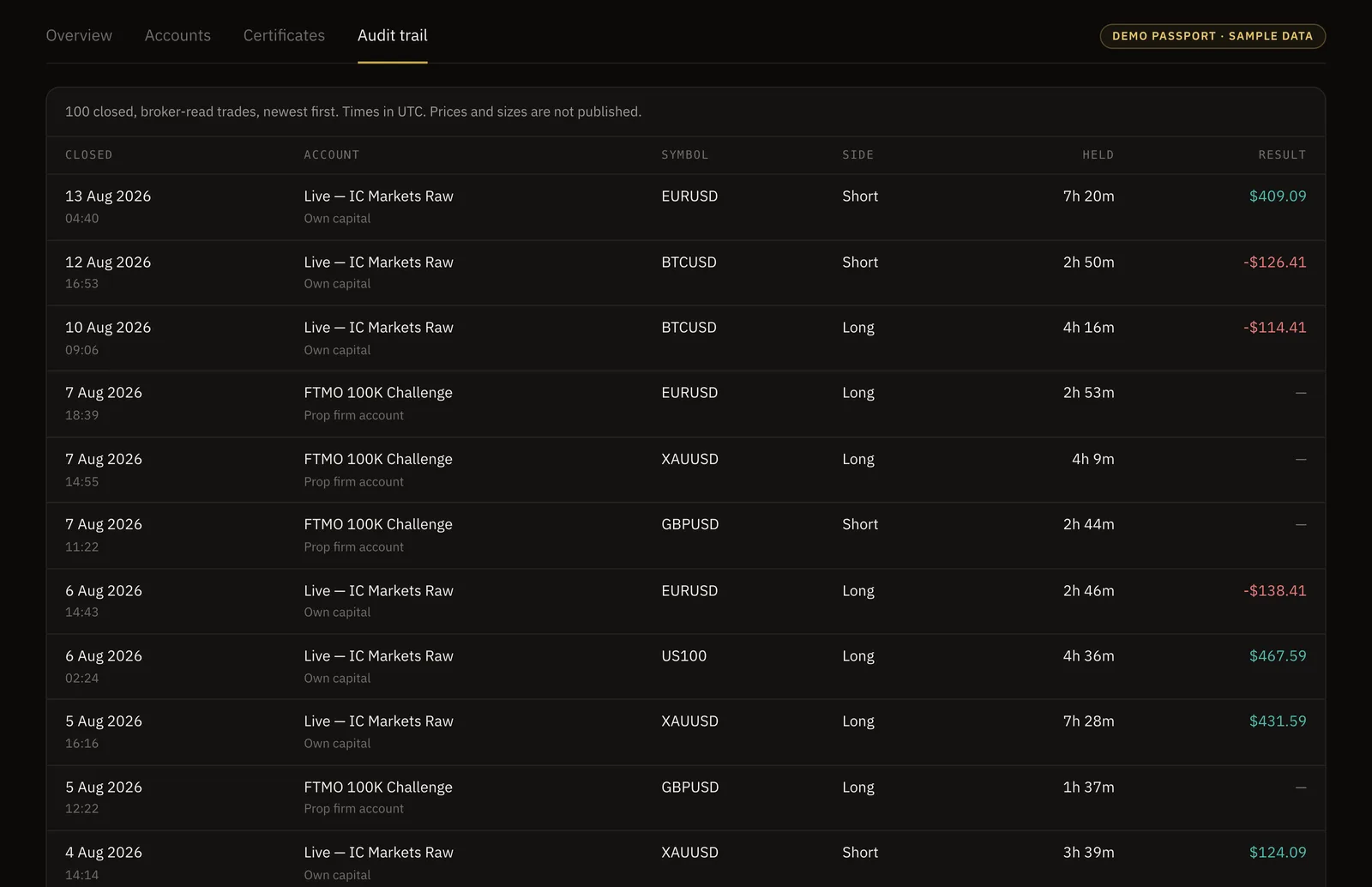The width and height of the screenshot is (1372, 887).
Task: Click the 7h 28m held duration
Action: click(1089, 721)
